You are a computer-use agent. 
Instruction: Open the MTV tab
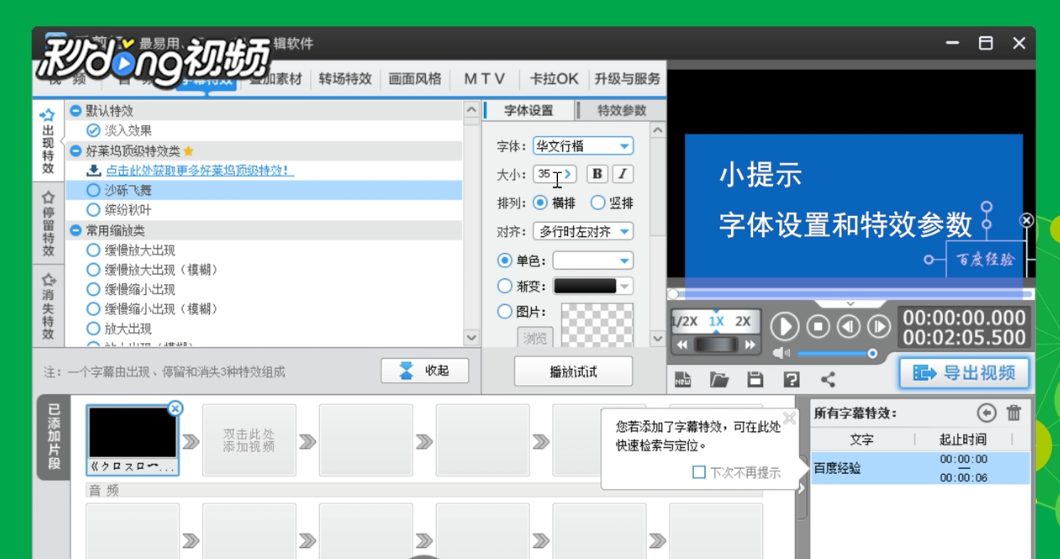pos(484,79)
